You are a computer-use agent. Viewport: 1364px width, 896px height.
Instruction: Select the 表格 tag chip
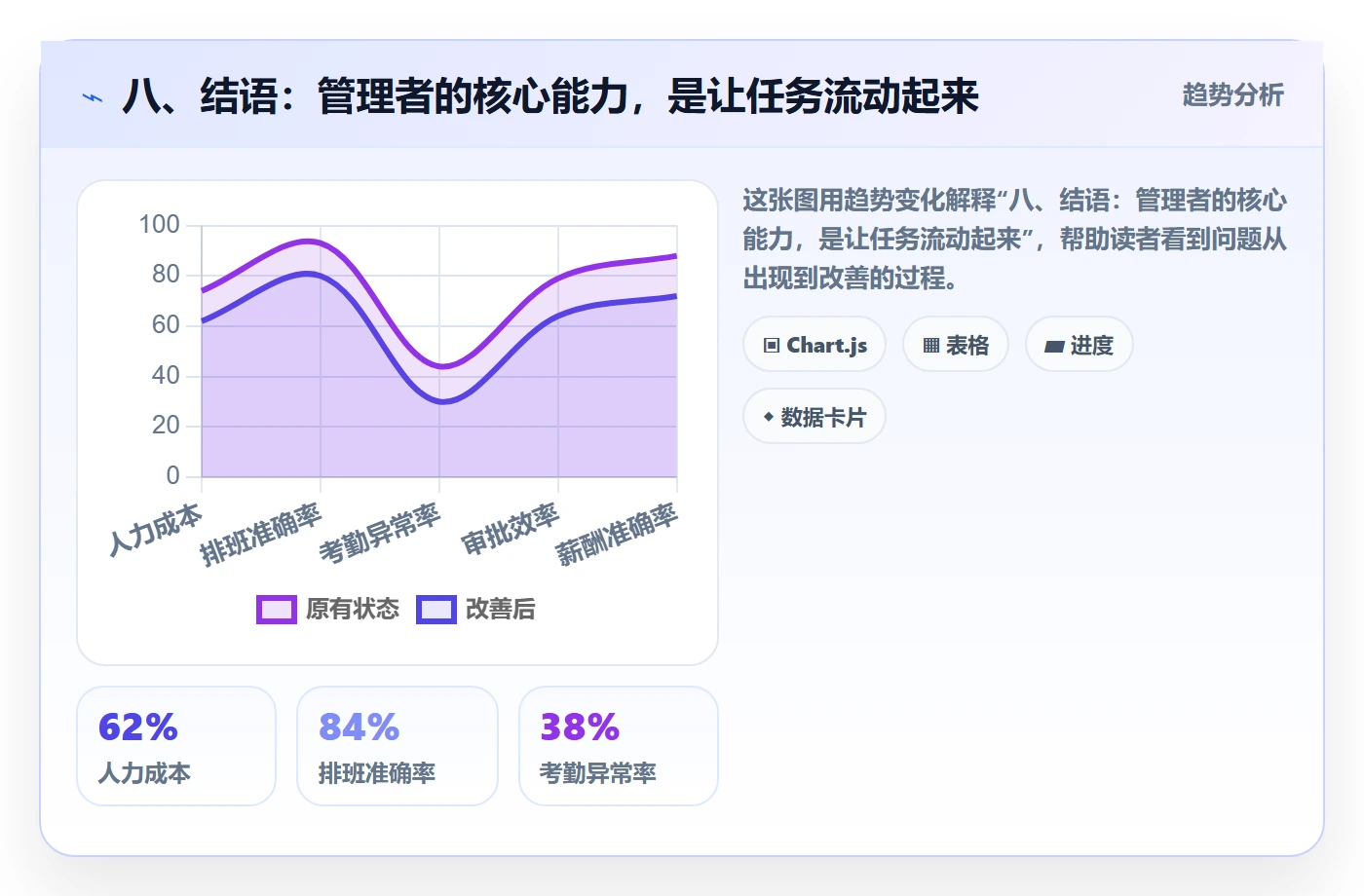click(x=956, y=345)
